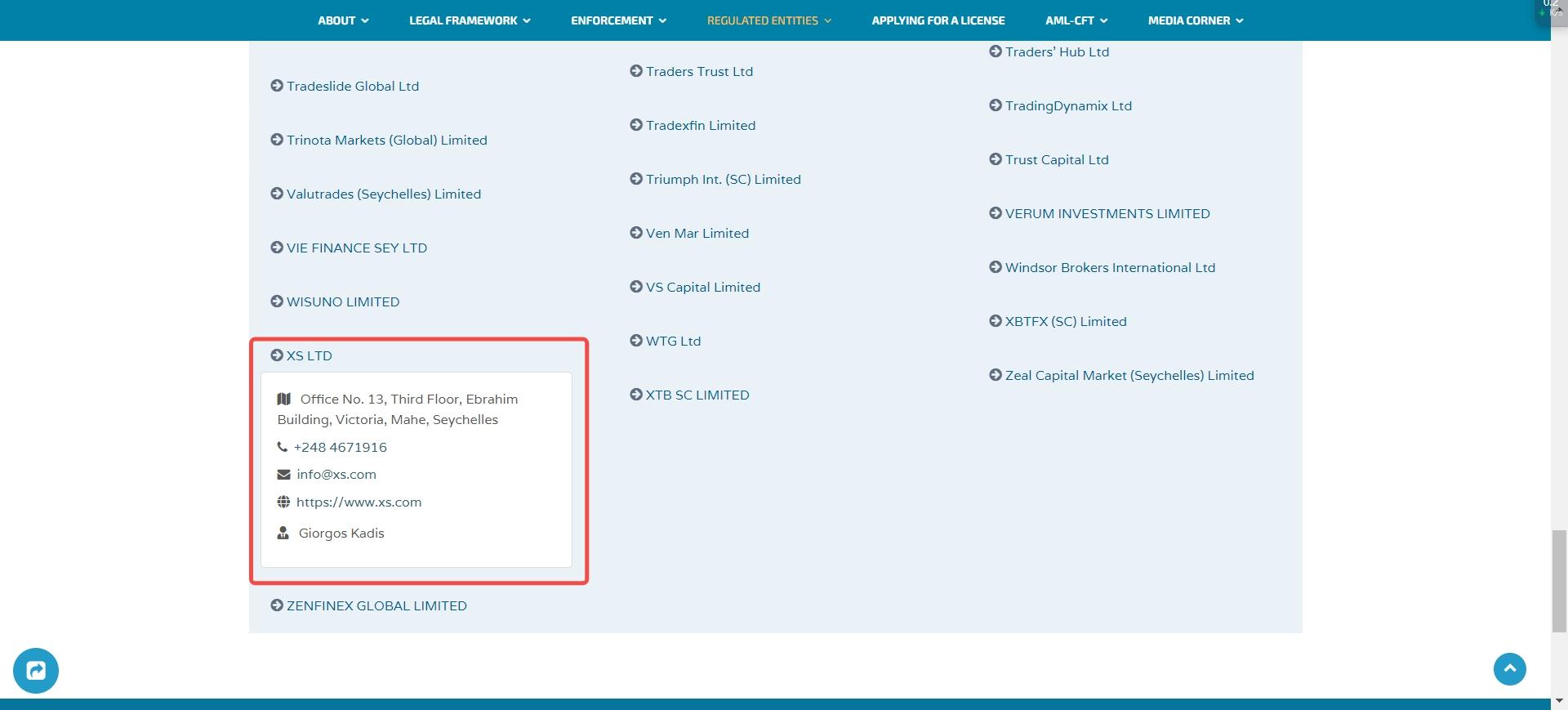Viewport: 1568px width, 710px height.
Task: Expand Tradeslide Global Ltd entry
Action: point(345,86)
